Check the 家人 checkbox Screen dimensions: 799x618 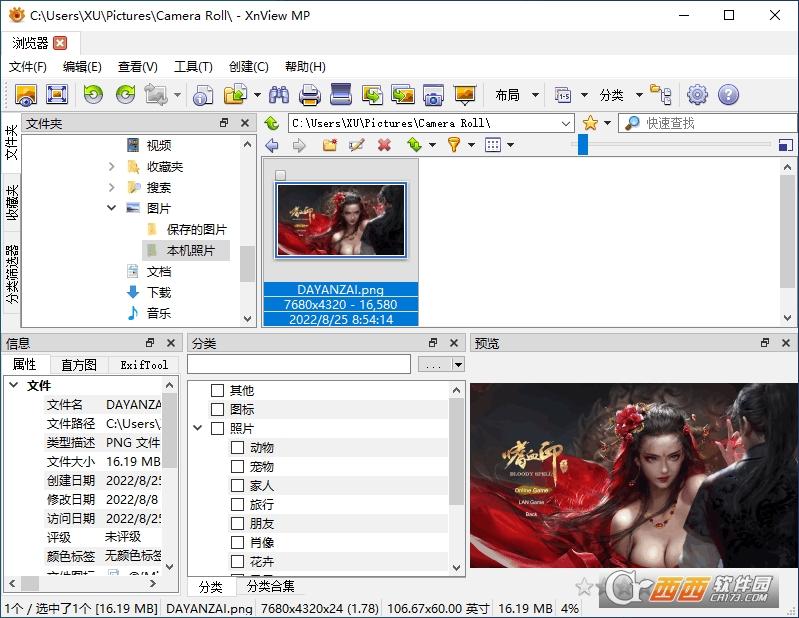237,485
